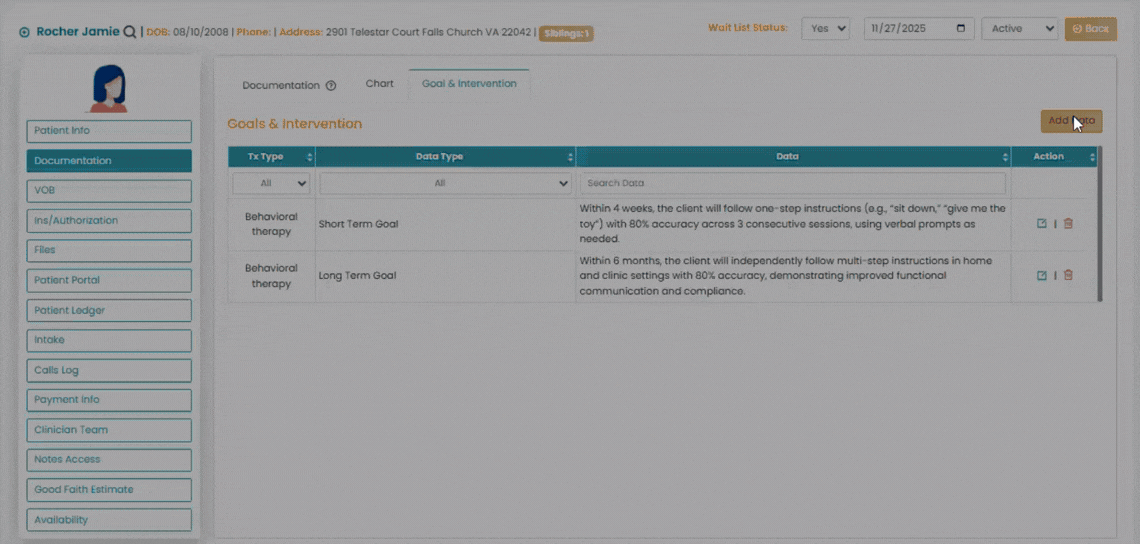Select the Goal & Intervention tab
The height and width of the screenshot is (544, 1140).
tap(469, 84)
